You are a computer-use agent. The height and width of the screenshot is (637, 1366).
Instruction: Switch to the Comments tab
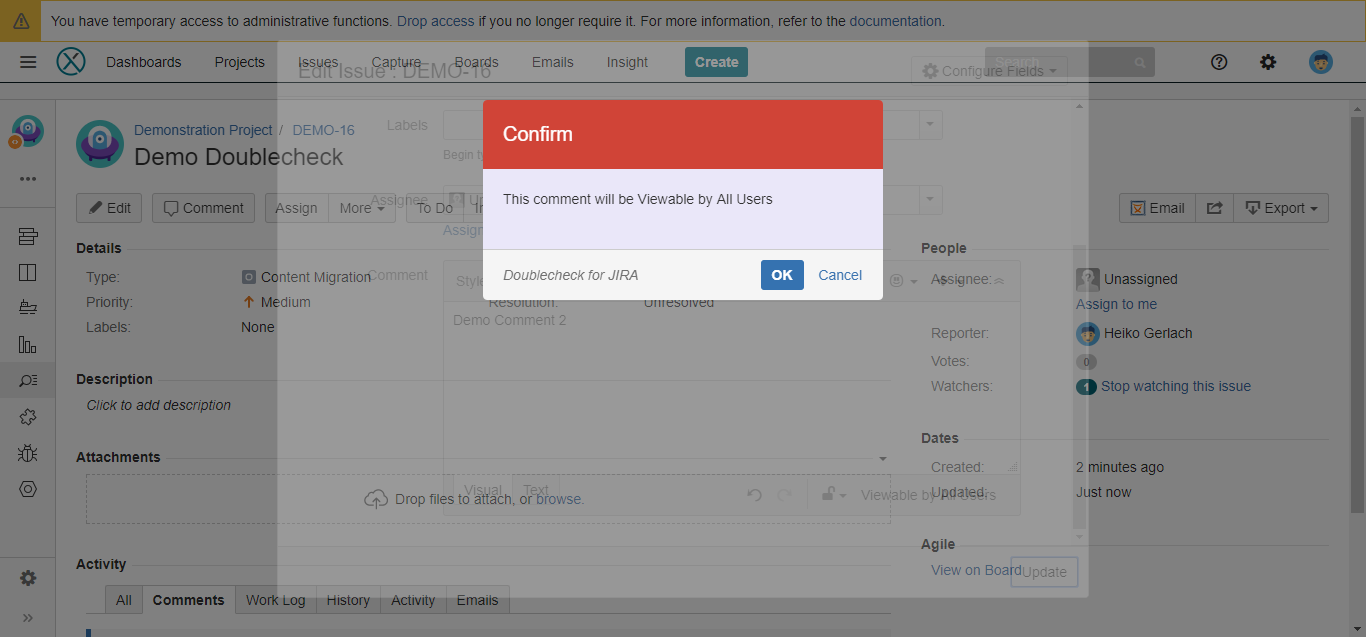[188, 600]
